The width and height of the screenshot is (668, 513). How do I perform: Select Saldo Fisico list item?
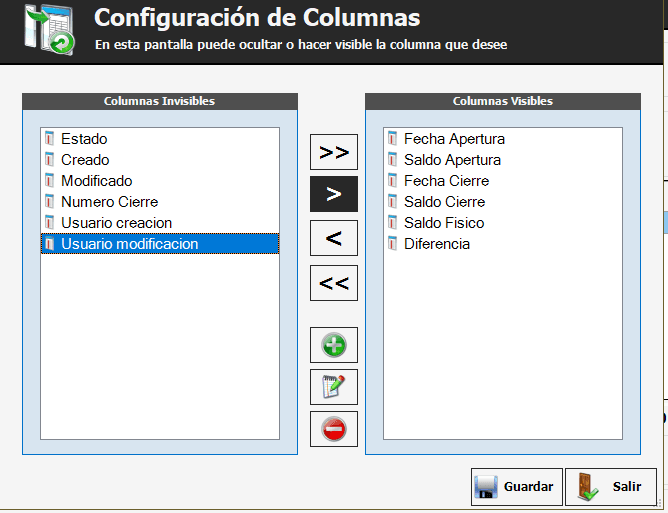(x=444, y=223)
